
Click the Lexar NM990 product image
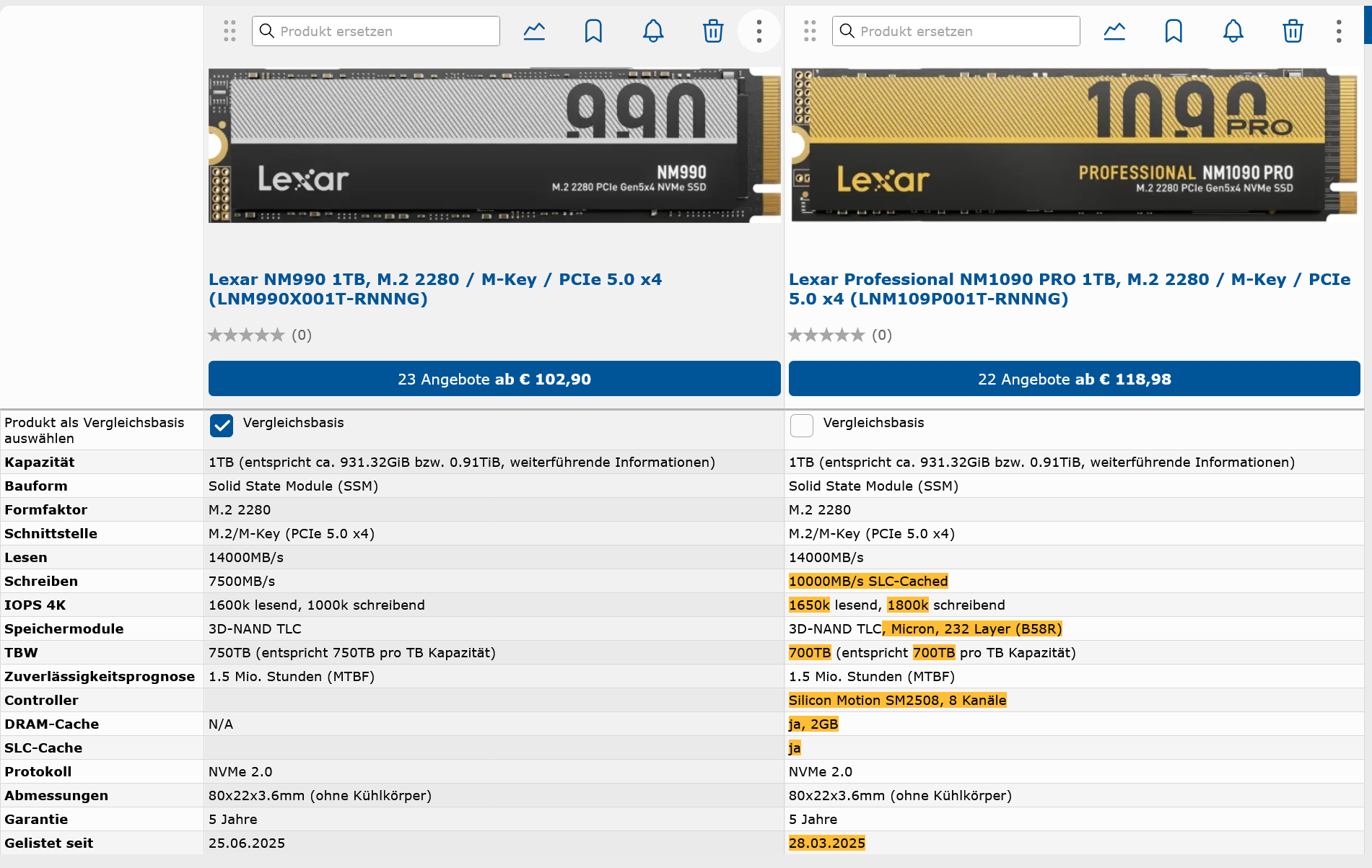494,145
